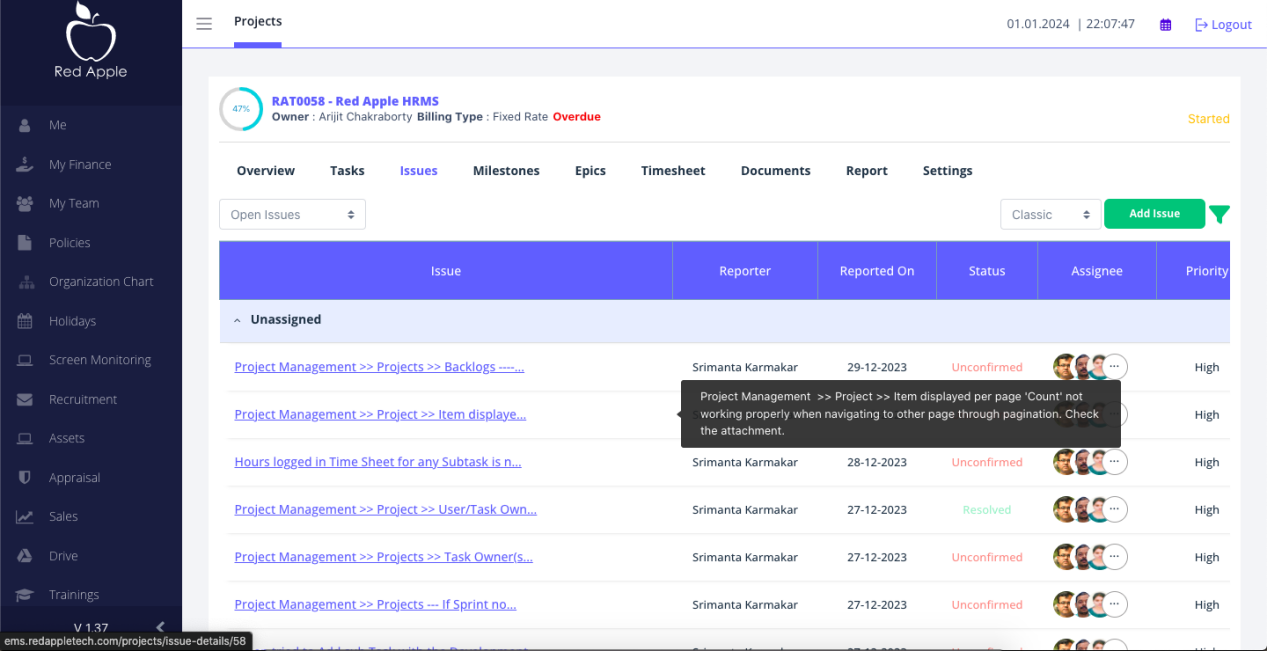Open the Report tab

tap(866, 171)
